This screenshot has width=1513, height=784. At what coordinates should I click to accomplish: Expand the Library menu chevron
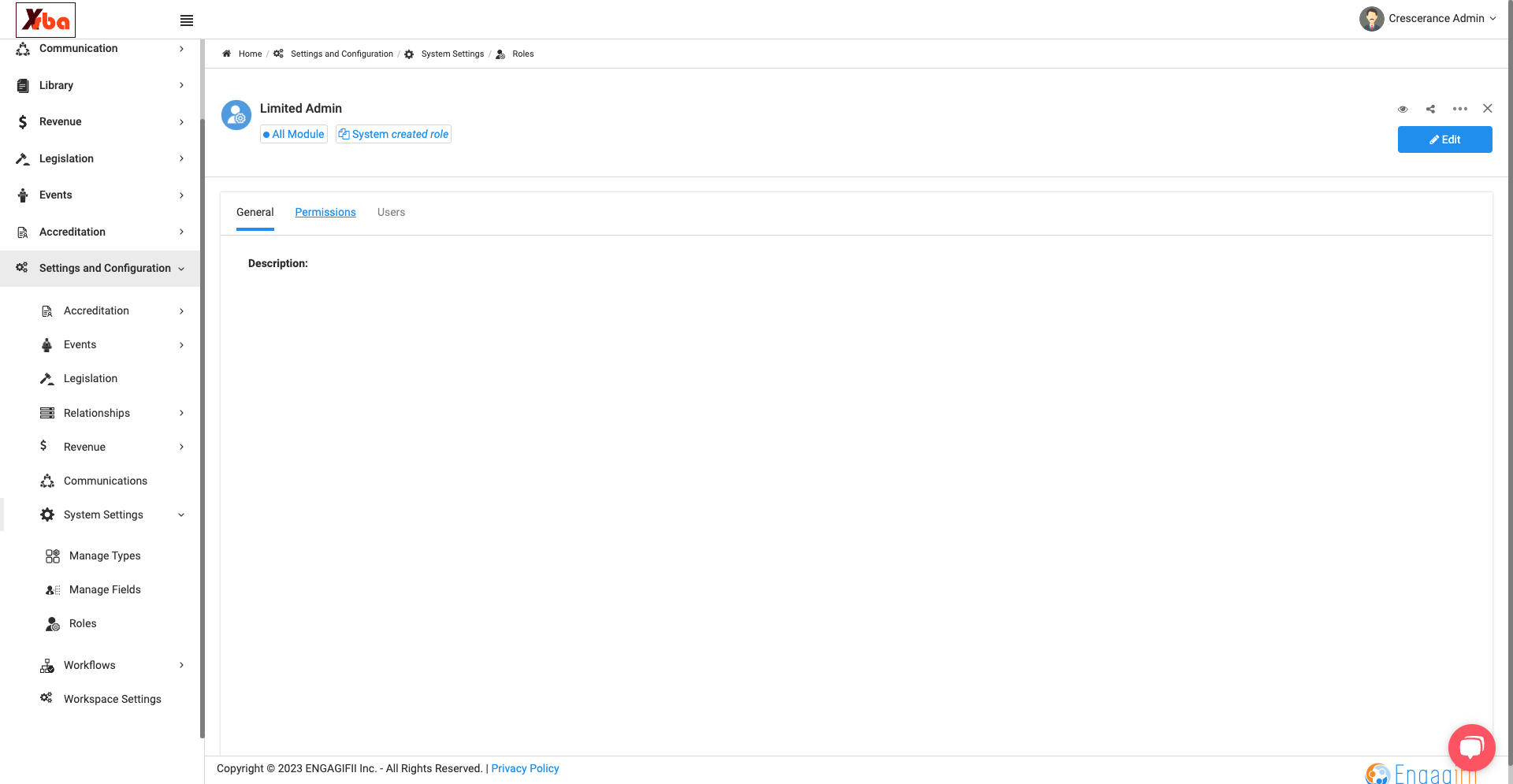(x=181, y=85)
